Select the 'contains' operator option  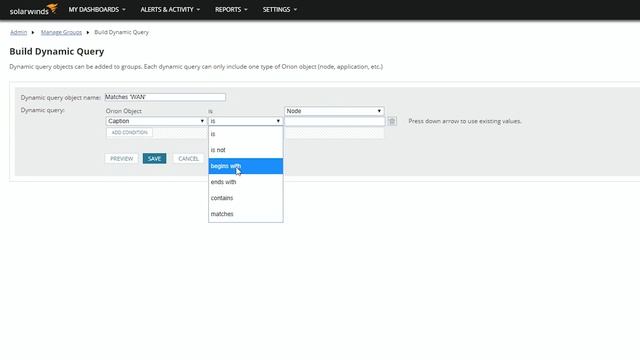coord(245,198)
